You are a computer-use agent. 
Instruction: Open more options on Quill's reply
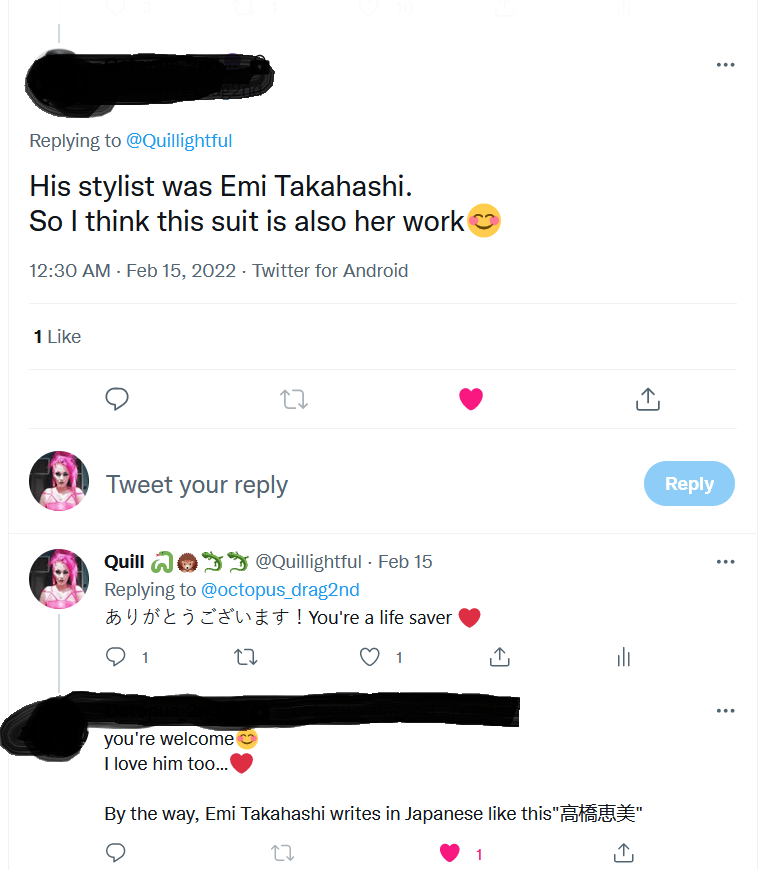click(726, 562)
